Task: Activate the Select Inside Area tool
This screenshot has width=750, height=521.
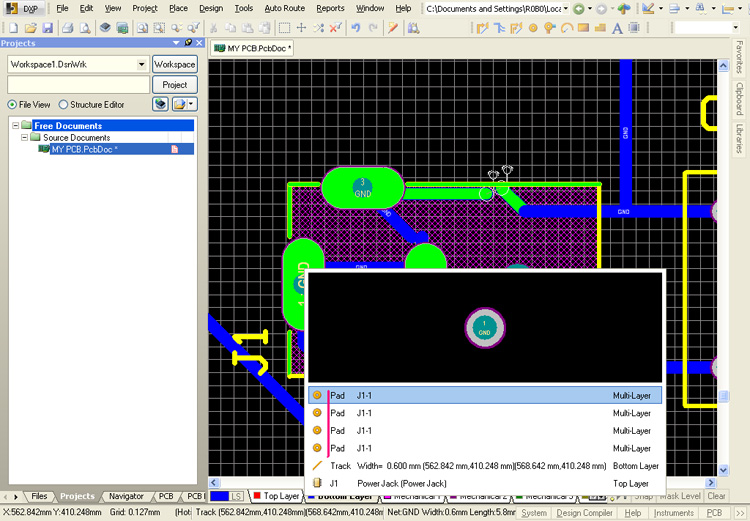Action: pyautogui.click(x=284, y=28)
